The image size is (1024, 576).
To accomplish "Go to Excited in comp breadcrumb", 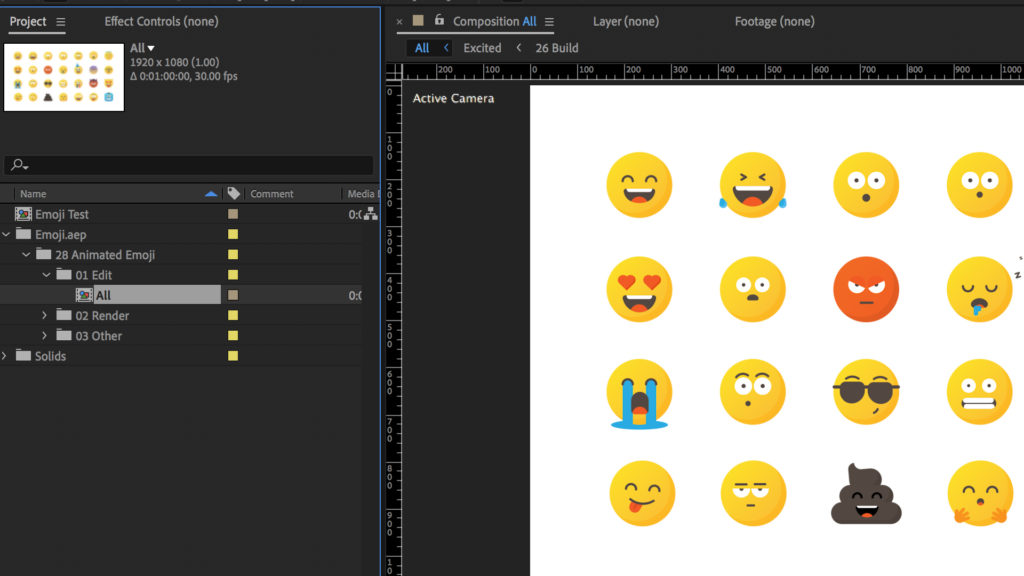I will (x=482, y=48).
